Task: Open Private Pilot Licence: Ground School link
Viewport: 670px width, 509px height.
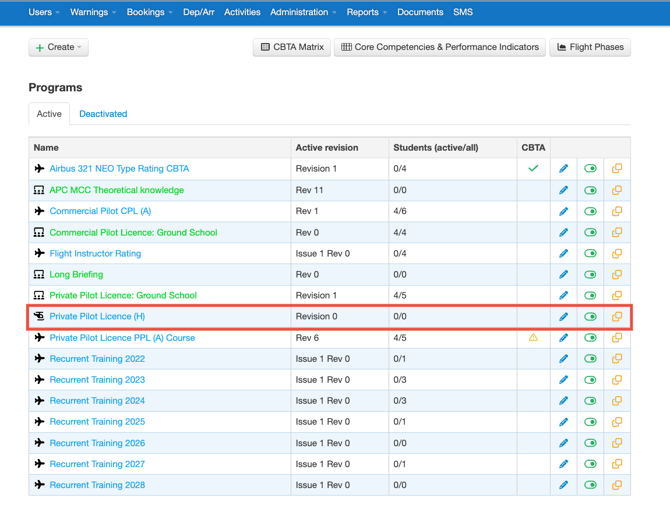Action: click(123, 296)
